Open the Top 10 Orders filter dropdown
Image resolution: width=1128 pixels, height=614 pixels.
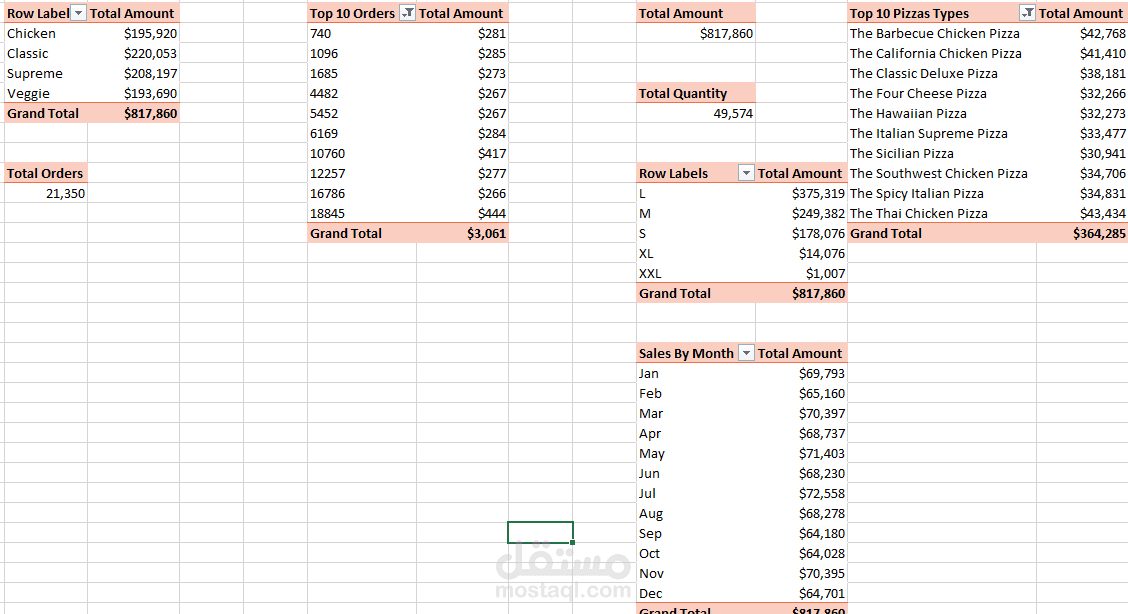pyautogui.click(x=407, y=13)
